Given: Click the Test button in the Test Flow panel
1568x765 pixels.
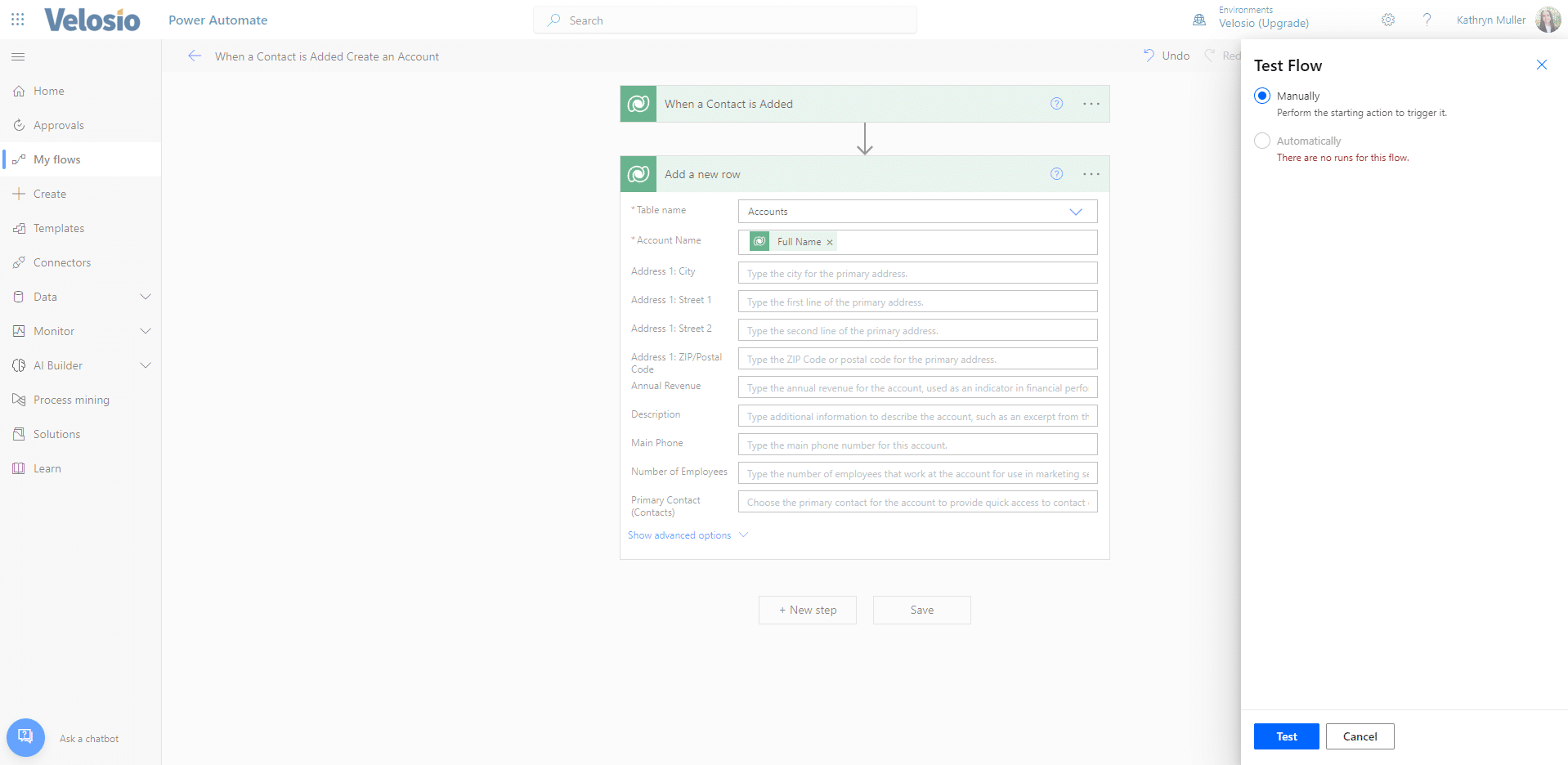Looking at the screenshot, I should click(1285, 736).
